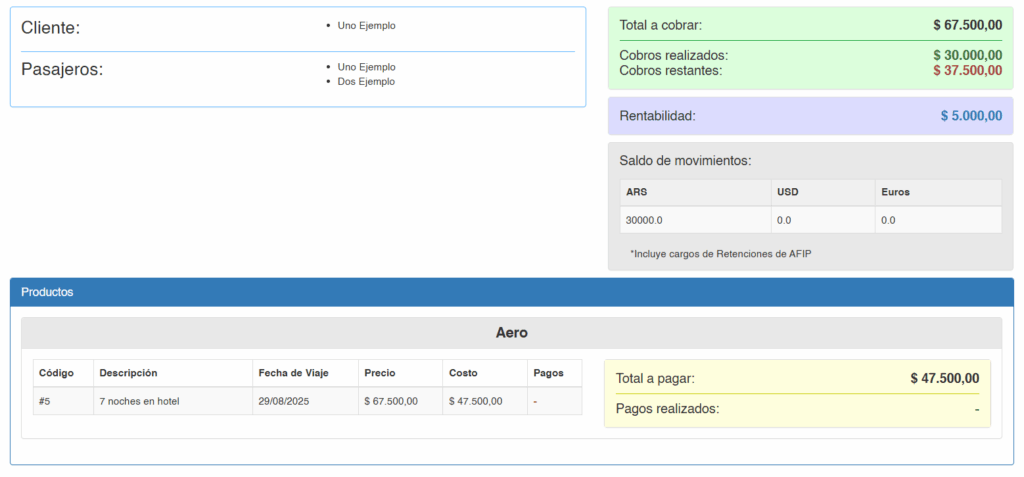
Task: Click the red Cobros restantes amount
Action: [967, 70]
